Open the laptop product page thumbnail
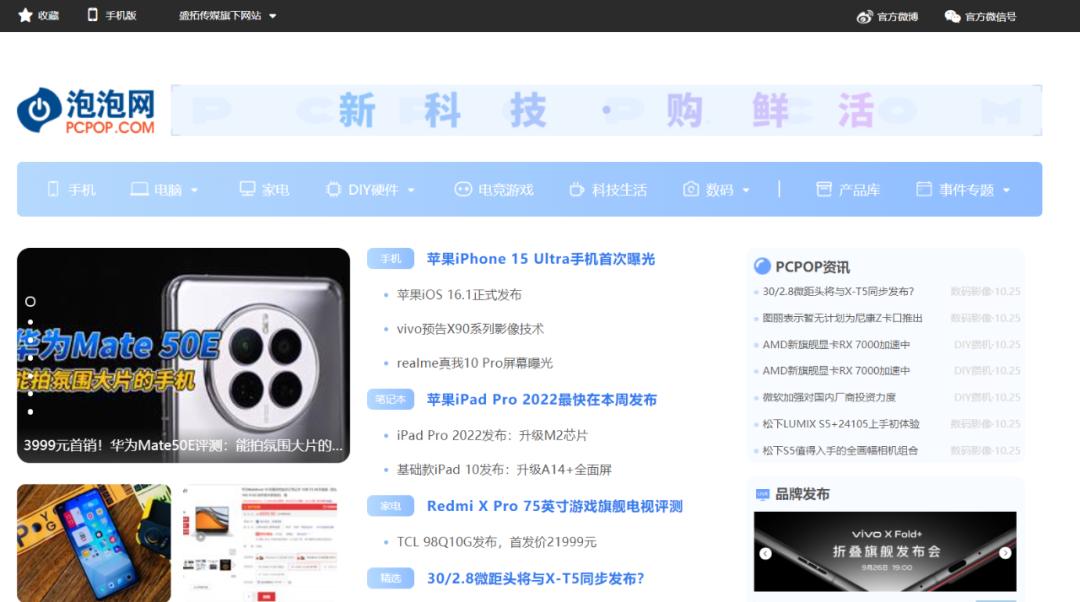Image resolution: width=1080 pixels, height=602 pixels. (x=260, y=543)
